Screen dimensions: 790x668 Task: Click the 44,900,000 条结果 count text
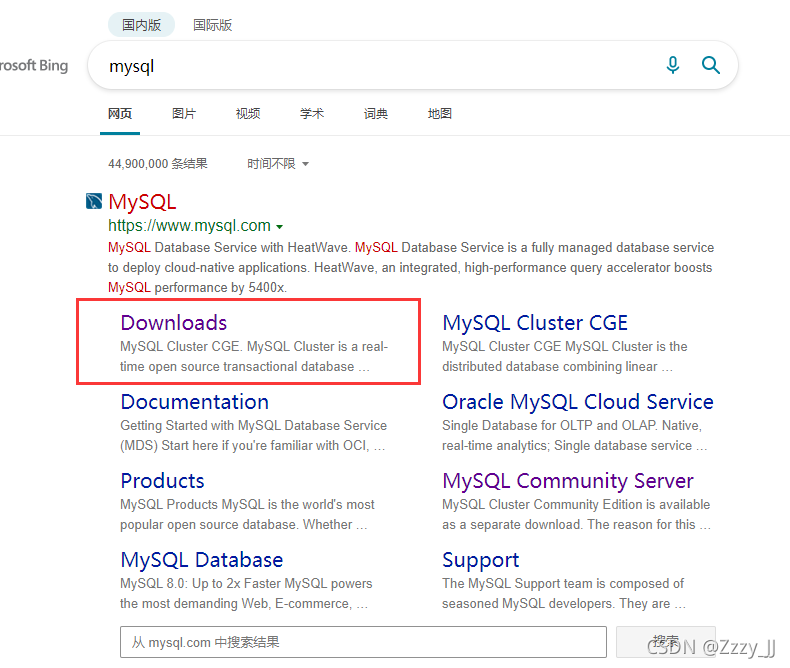(x=158, y=164)
